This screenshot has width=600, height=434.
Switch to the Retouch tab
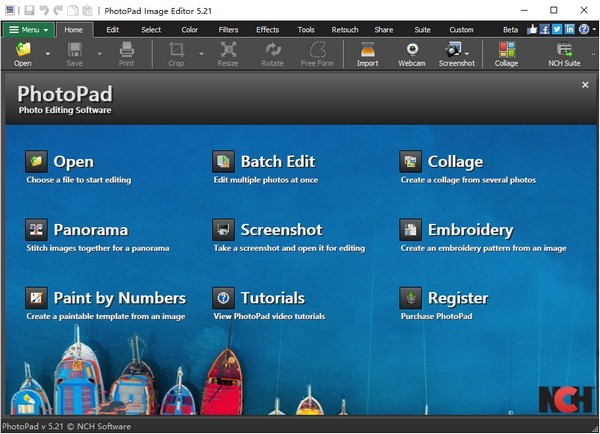[x=345, y=30]
